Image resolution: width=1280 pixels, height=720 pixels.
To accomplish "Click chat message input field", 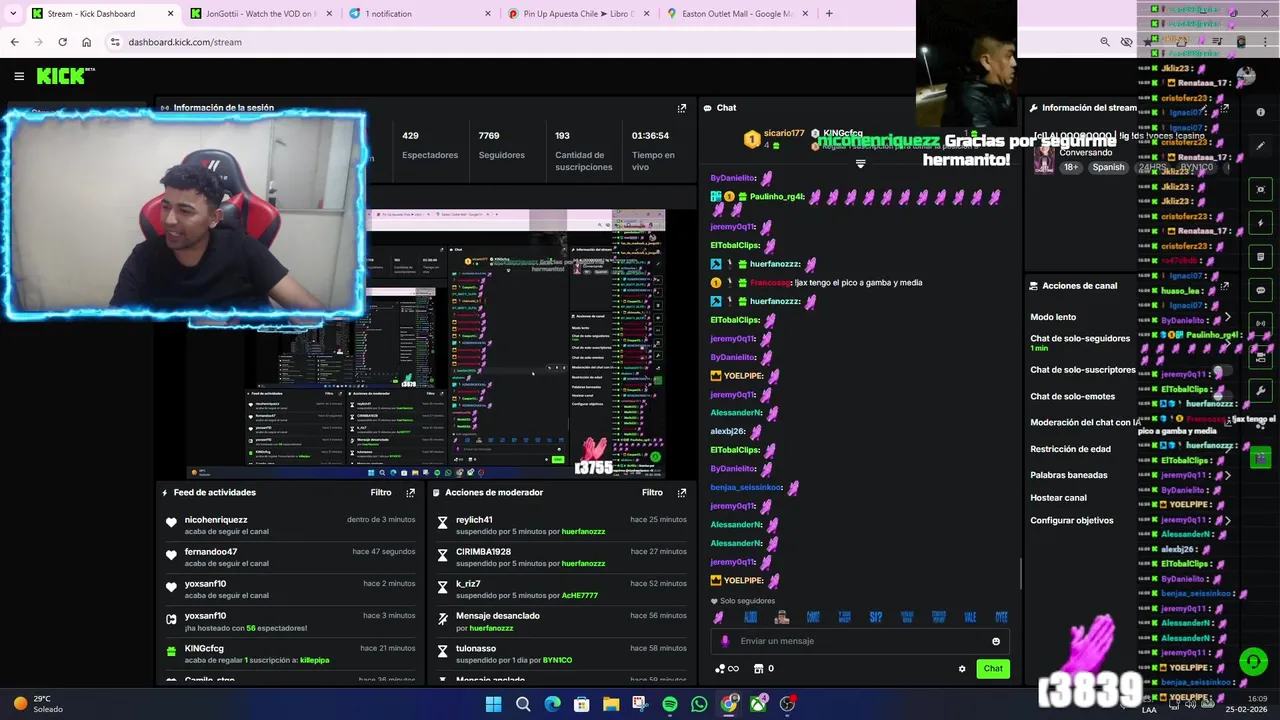I will [x=860, y=642].
